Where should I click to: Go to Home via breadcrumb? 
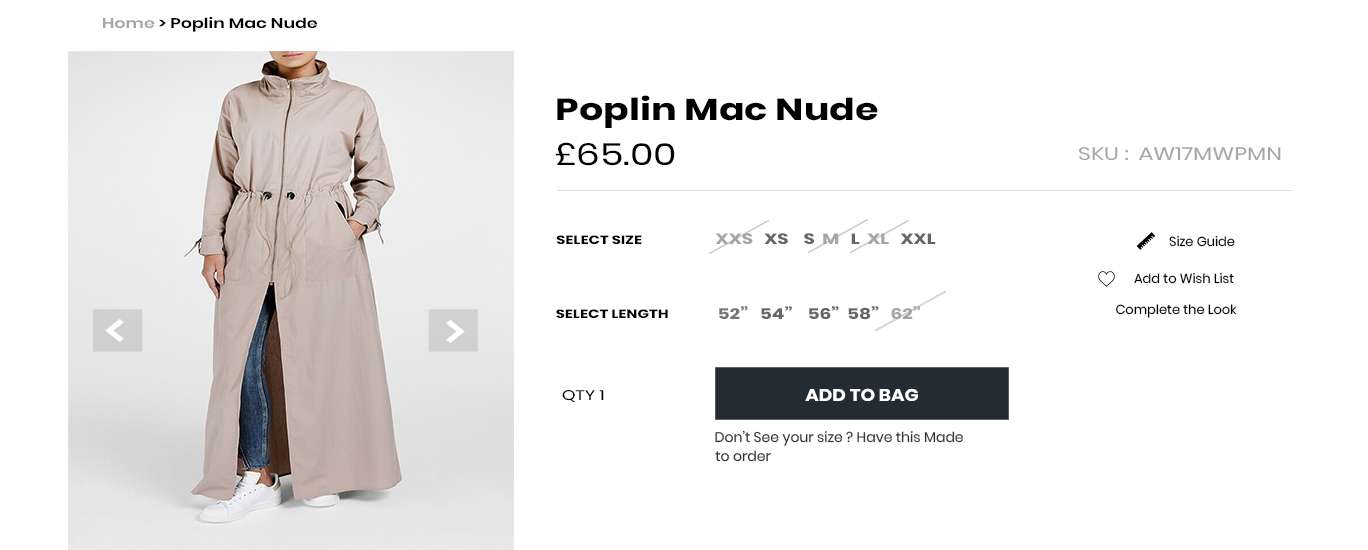(x=128, y=23)
